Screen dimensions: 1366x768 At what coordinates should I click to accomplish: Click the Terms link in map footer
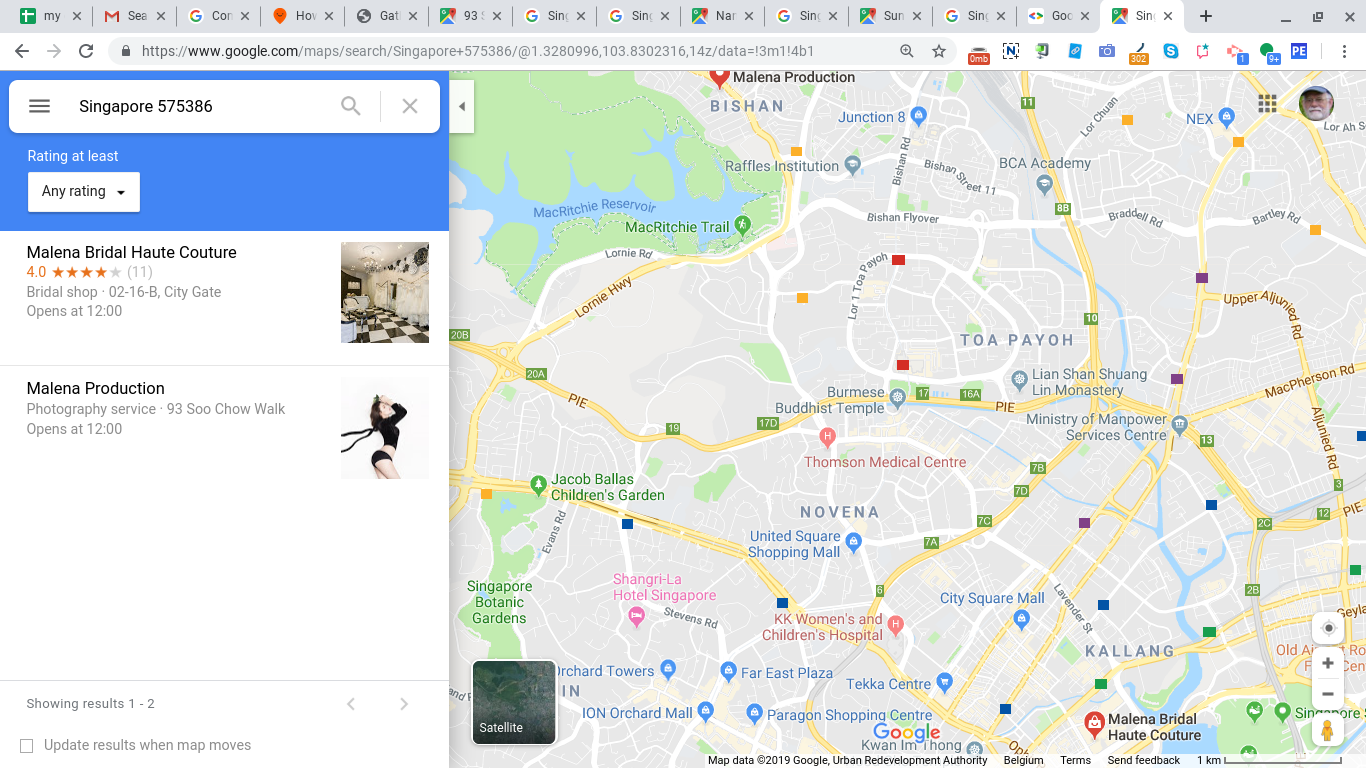pos(1075,760)
